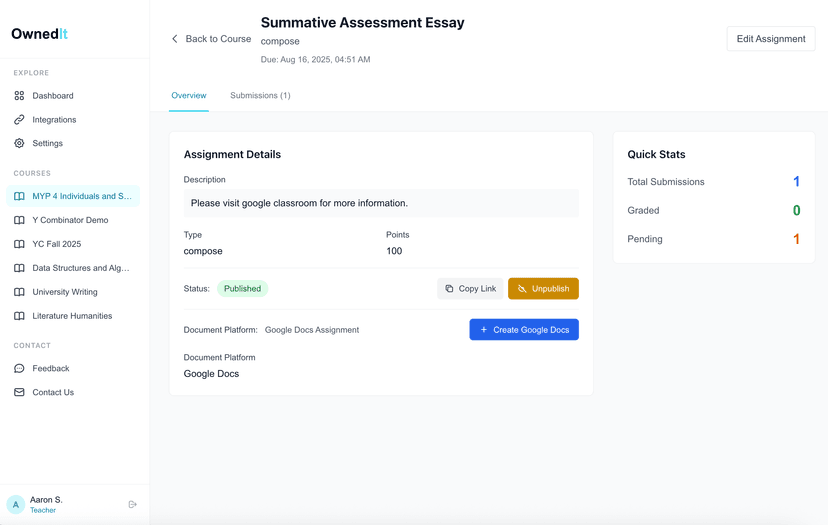This screenshot has width=828, height=525.
Task: Click the OwnedIt logo
Action: coord(40,34)
